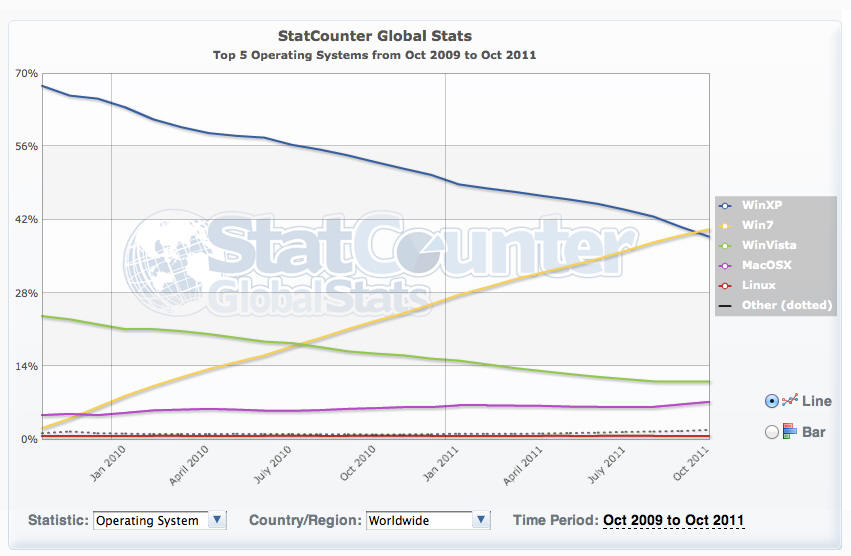Click the Win7 legend label
The image size is (851, 556).
(757, 225)
